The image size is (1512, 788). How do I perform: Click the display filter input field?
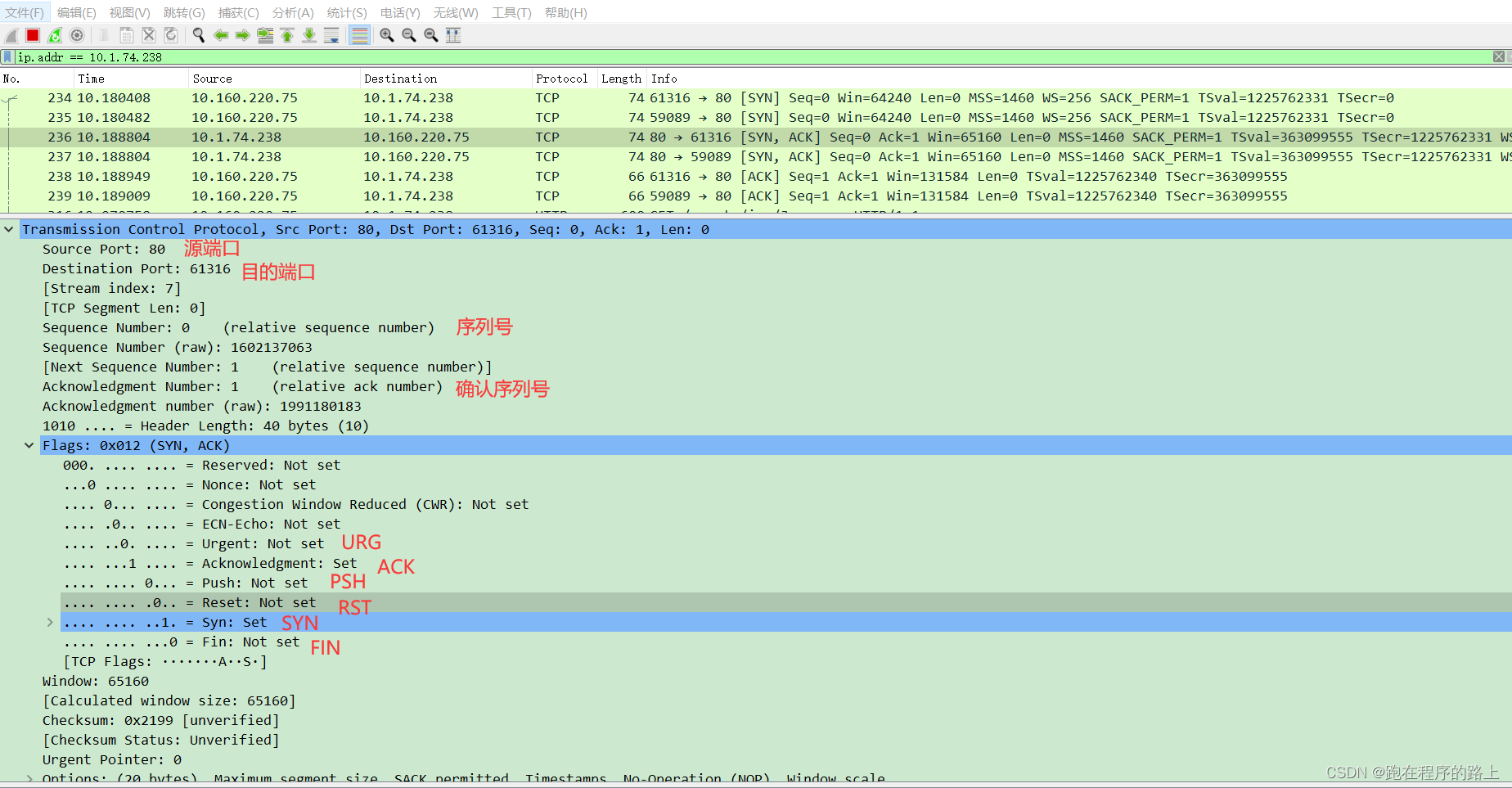tap(753, 57)
